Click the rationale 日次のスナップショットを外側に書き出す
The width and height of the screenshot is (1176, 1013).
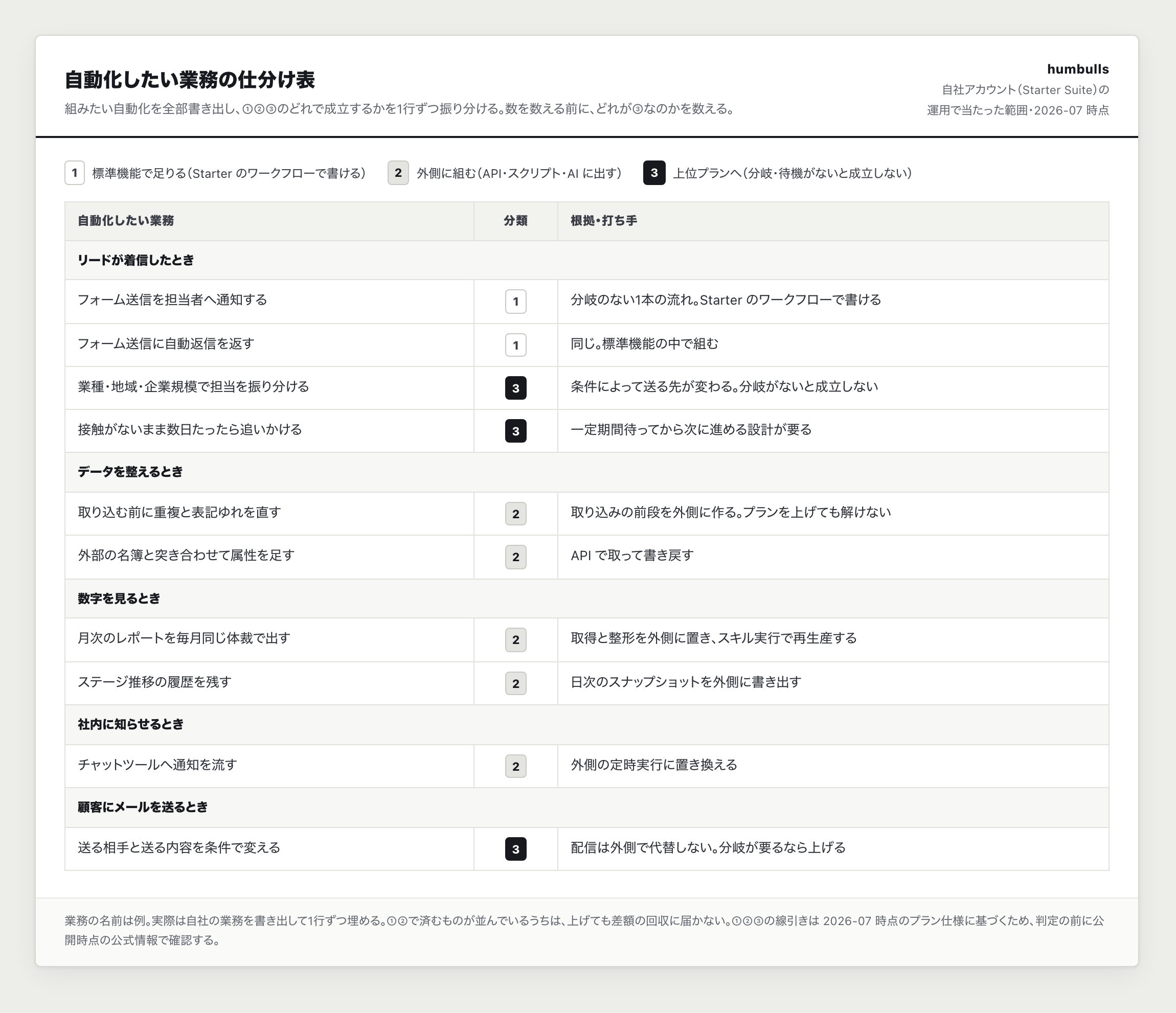click(686, 682)
